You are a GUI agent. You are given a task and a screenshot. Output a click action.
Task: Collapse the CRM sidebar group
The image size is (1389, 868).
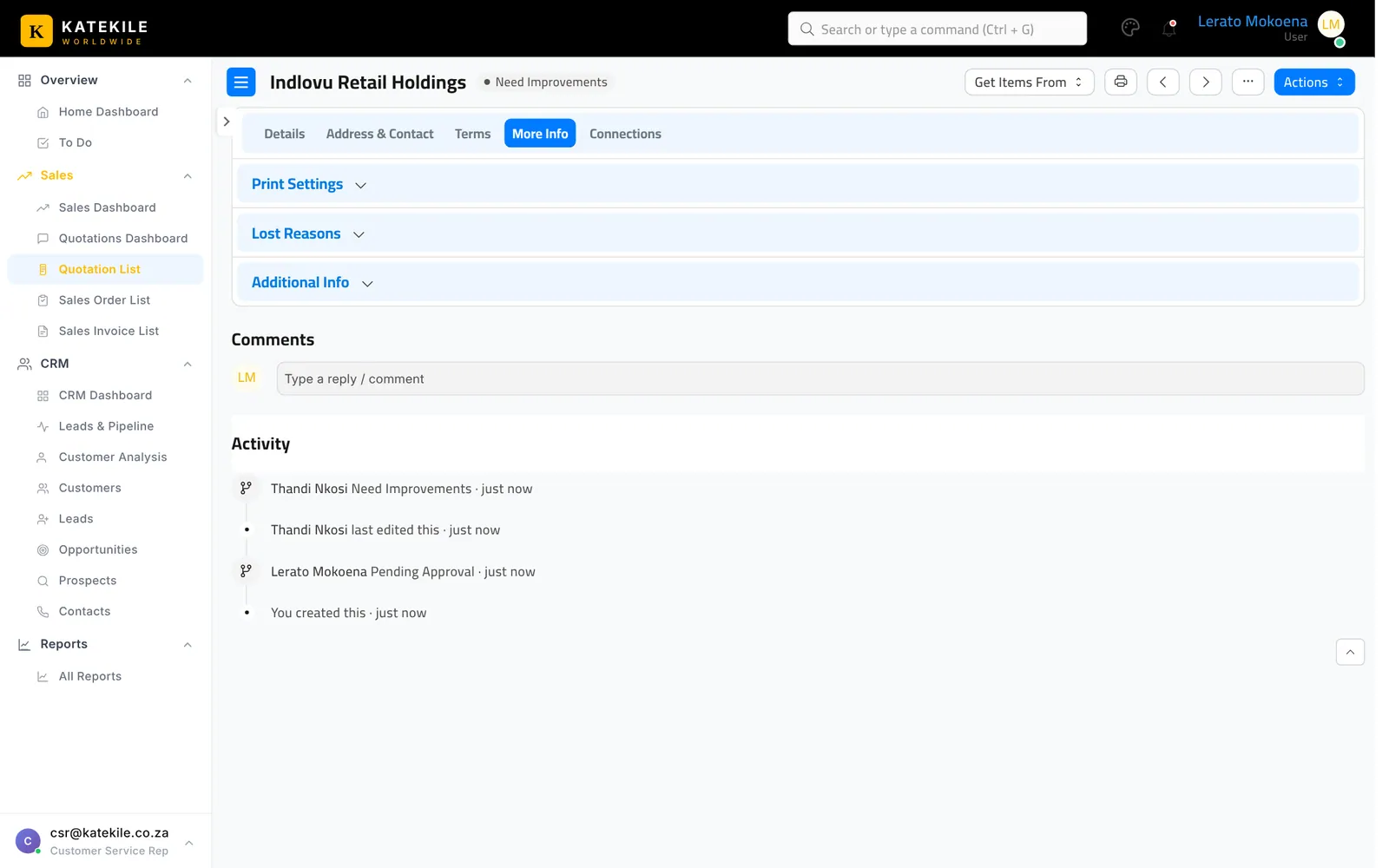coord(188,365)
